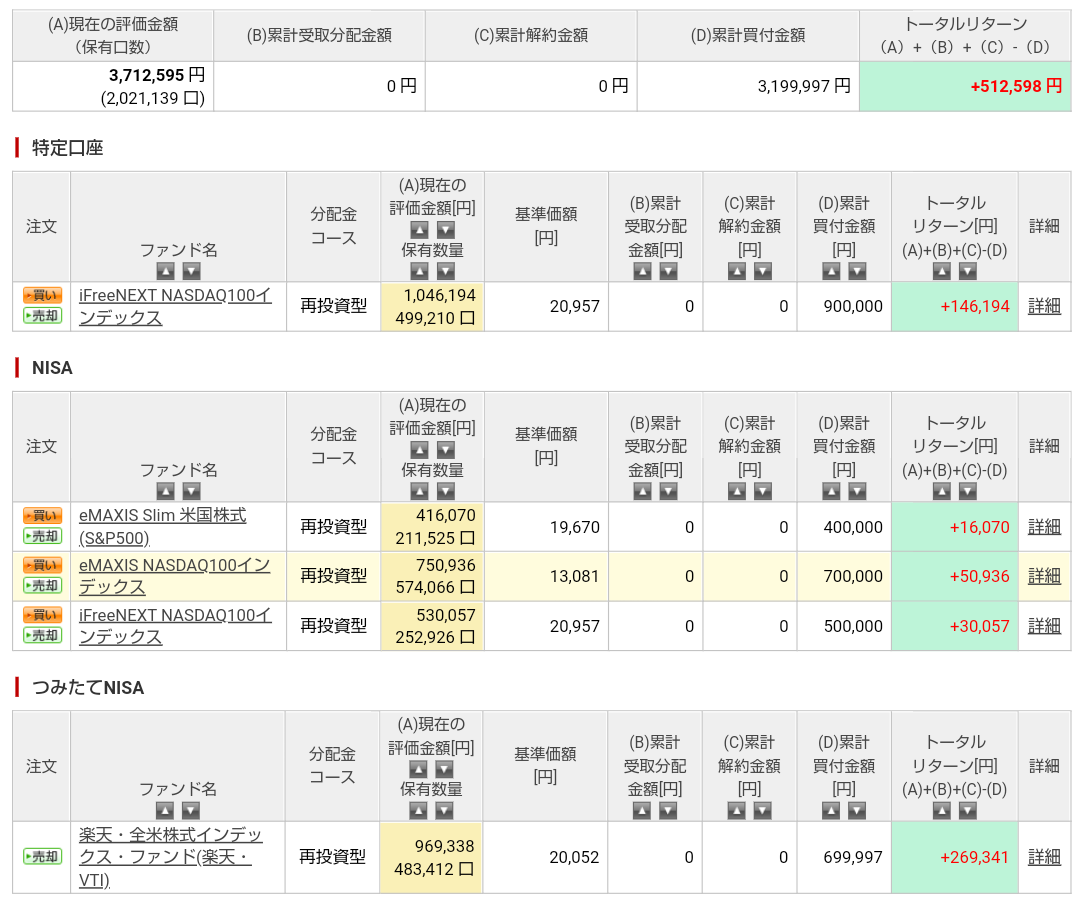The image size is (1080, 902).
Task: Click 買い for eMAXIS Slim 米国株式(S&P500)
Action: point(43,516)
